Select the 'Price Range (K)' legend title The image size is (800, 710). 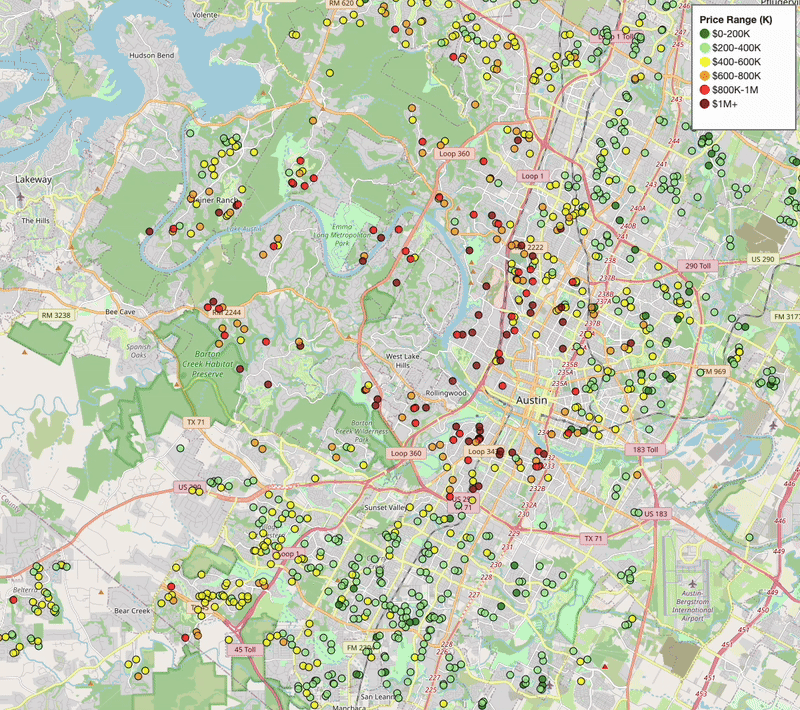[736, 20]
